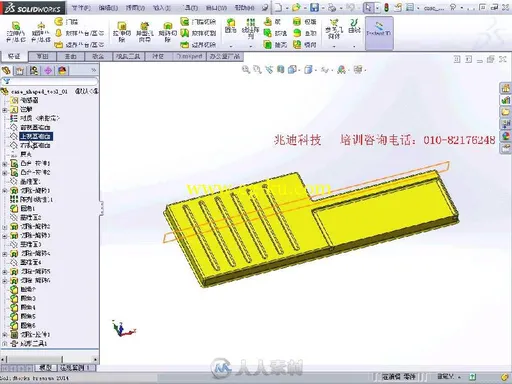The width and height of the screenshot is (512, 384).
Task: Choose the Boundary Boss/Base tool
Action: 80,44
